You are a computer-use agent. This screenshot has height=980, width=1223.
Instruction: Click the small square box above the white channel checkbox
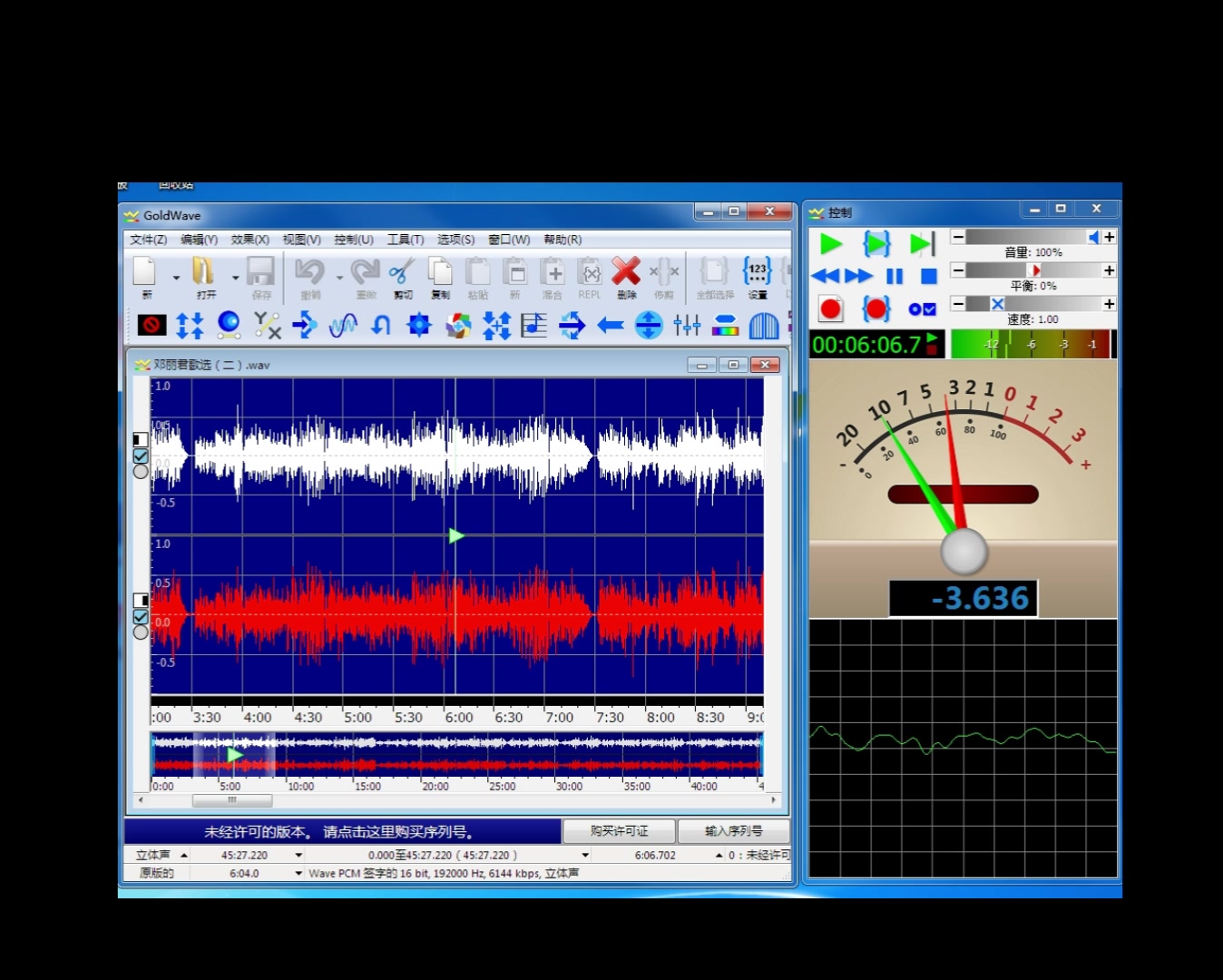pos(141,440)
